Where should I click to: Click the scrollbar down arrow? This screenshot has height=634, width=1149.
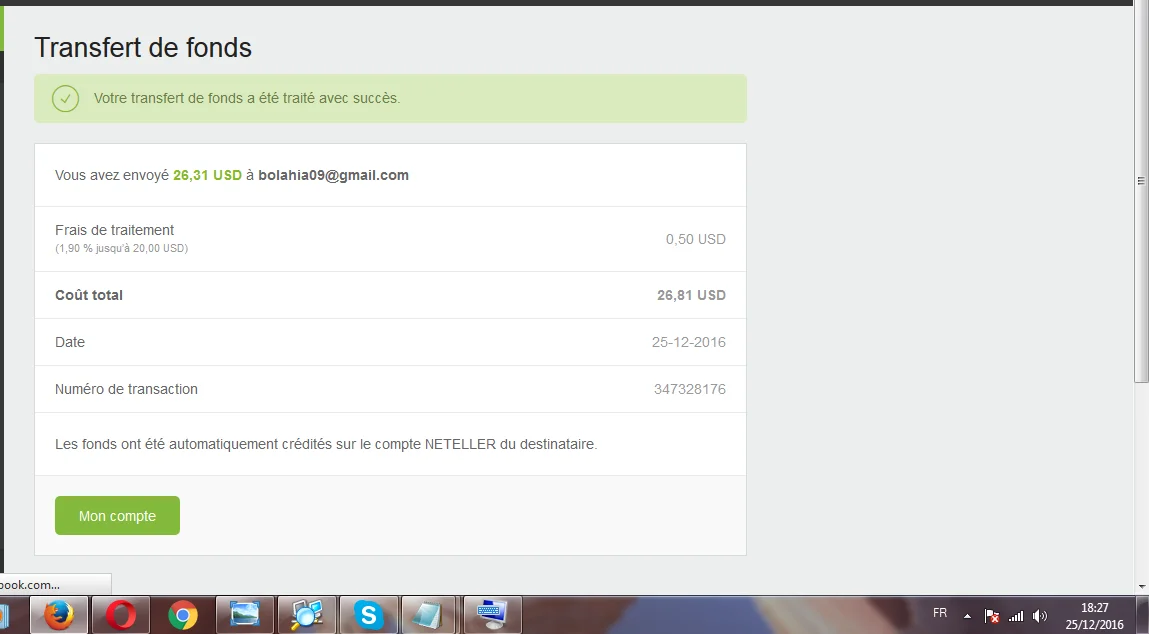click(x=1141, y=586)
